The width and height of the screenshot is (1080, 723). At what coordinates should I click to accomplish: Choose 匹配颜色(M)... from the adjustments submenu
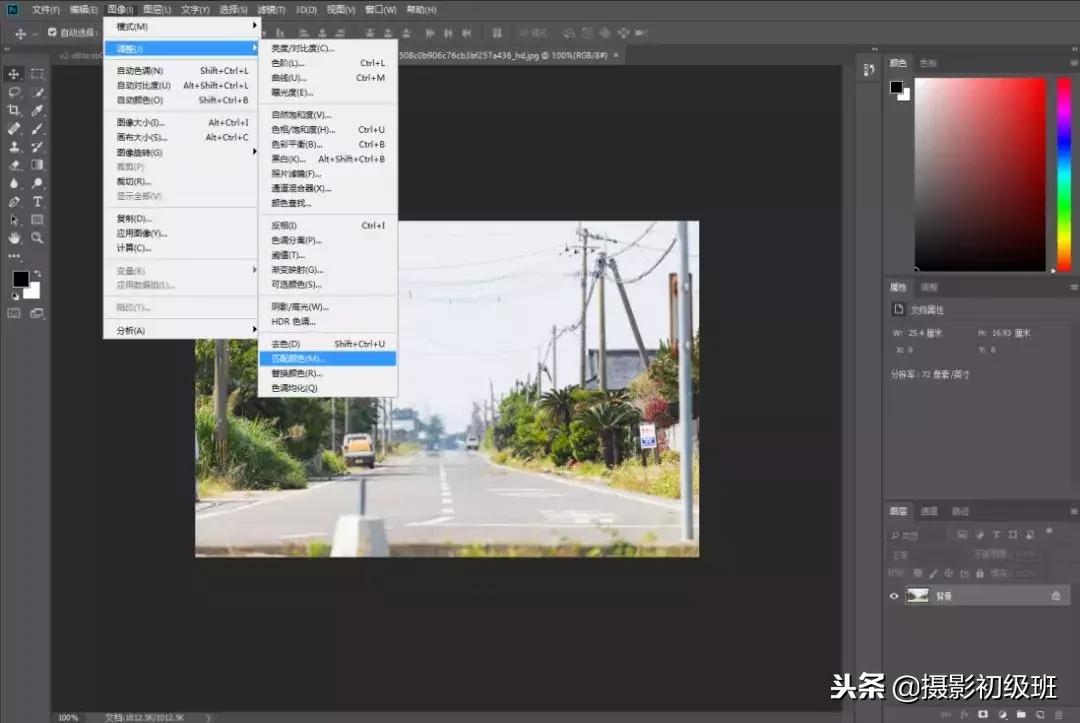coord(328,359)
